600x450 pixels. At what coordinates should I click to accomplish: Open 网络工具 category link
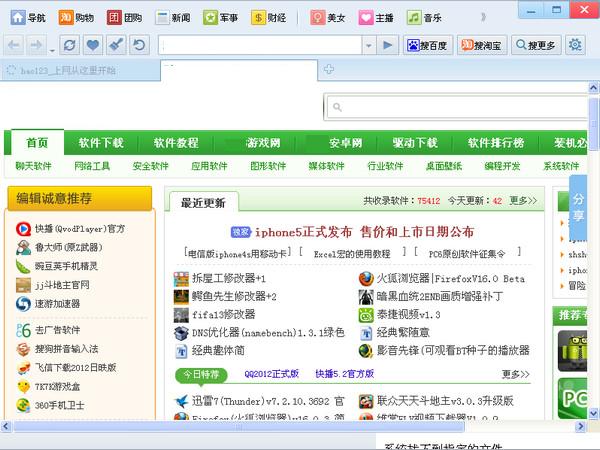[x=92, y=166]
